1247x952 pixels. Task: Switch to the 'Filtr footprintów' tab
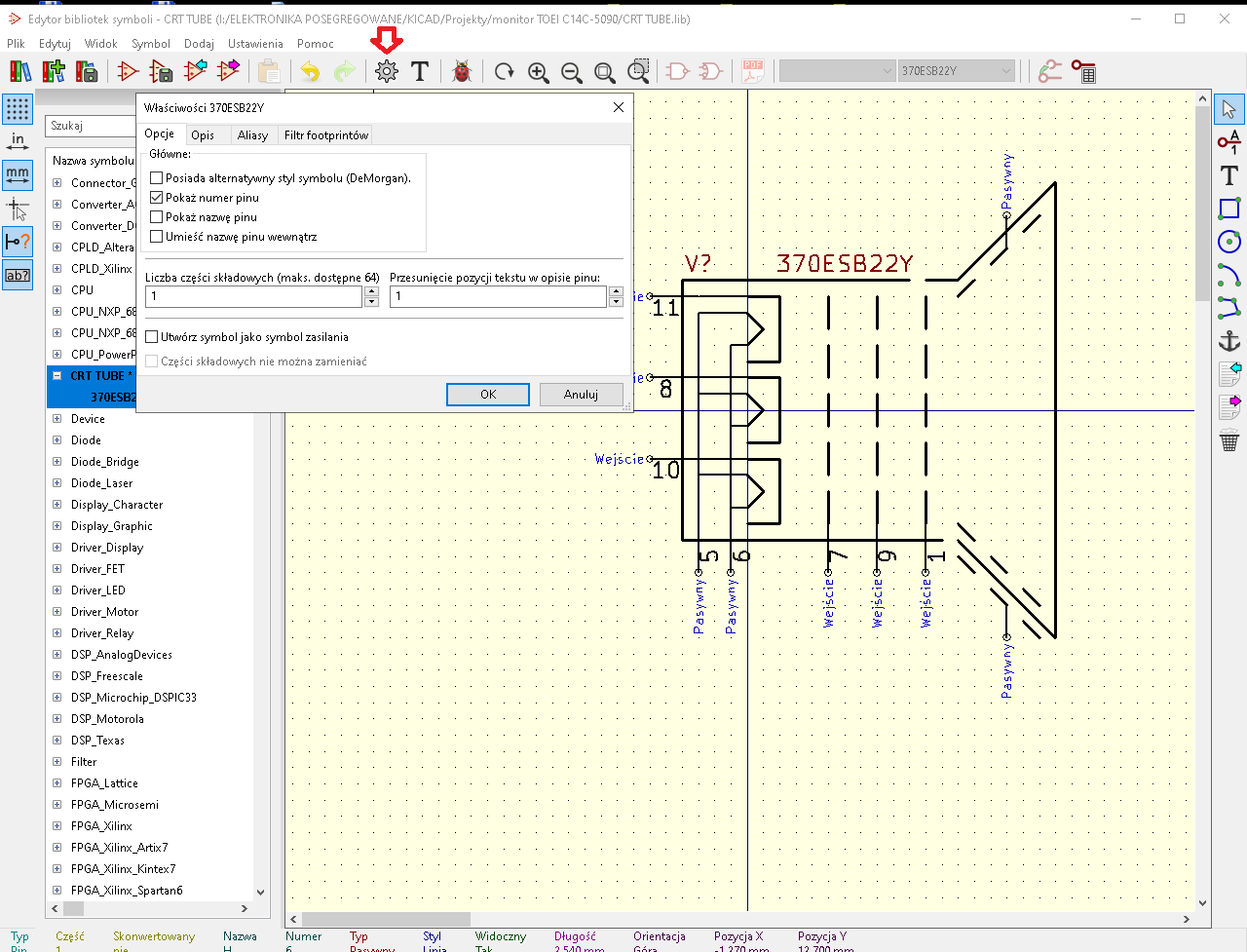(325, 135)
